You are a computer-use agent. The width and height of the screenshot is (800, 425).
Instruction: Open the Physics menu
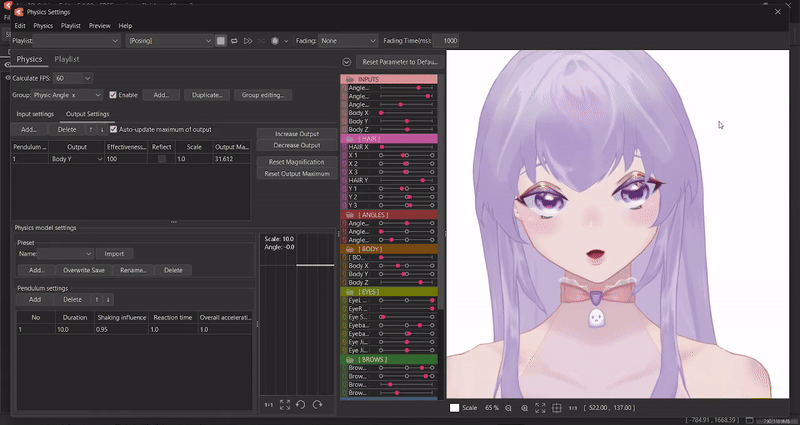point(43,25)
